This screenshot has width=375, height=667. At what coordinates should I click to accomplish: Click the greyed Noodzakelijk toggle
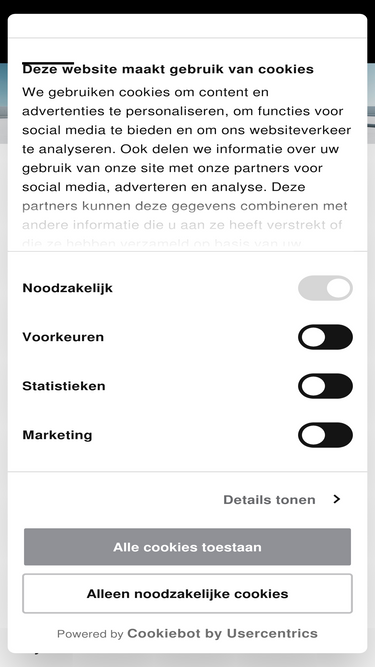click(325, 288)
